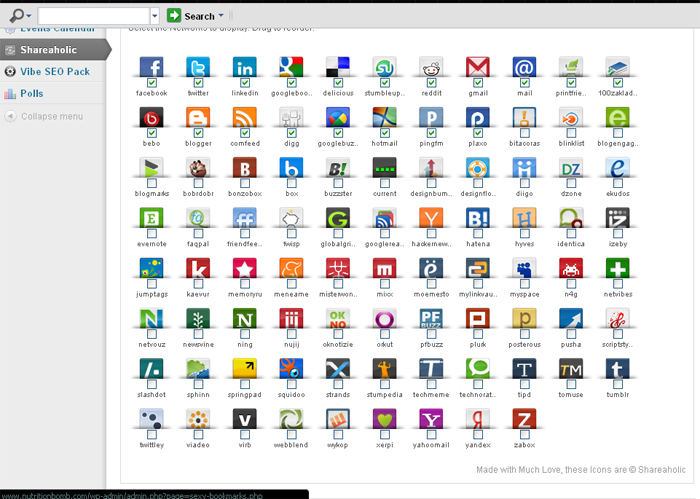This screenshot has width=700, height=499.
Task: Check the ning checkbox
Action: click(245, 334)
